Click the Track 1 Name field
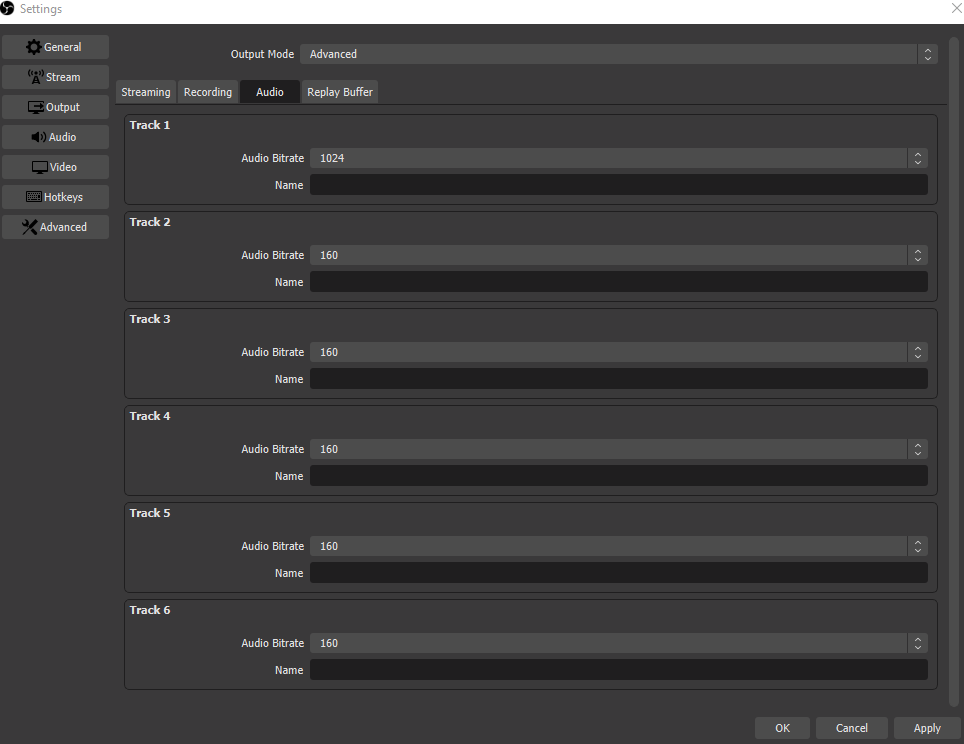 618,185
